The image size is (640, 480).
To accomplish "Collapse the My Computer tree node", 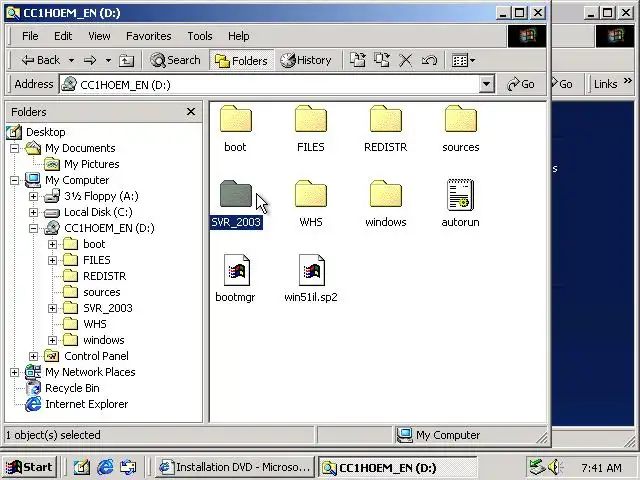I will pos(15,180).
